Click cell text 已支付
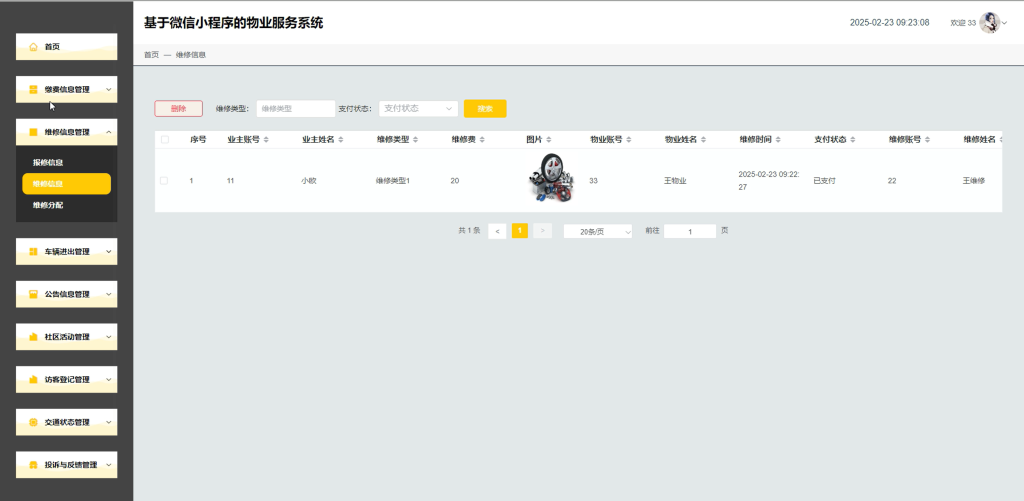Screen dimensions: 1024x501 pyautogui.click(x=824, y=181)
